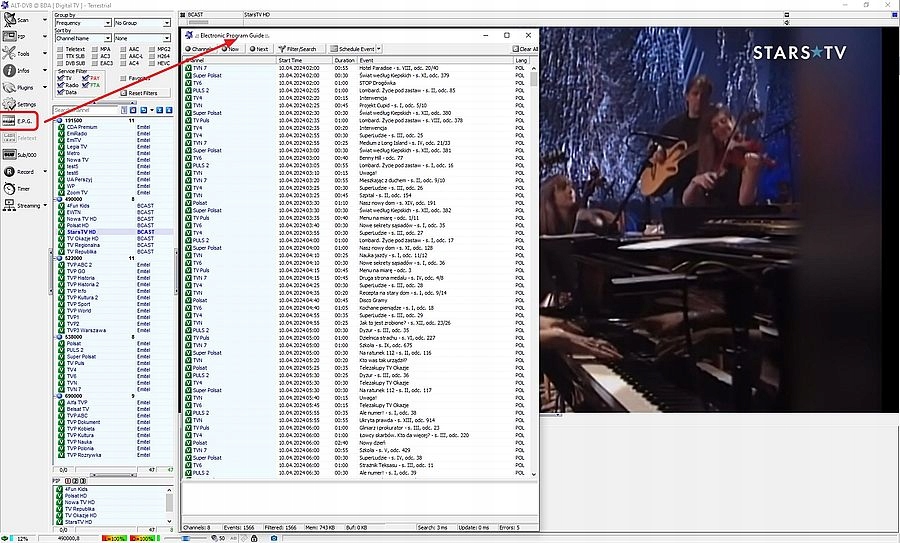Image resolution: width=900 pixels, height=543 pixels.
Task: Open the Streaming icon in sidebar
Action: tap(10, 205)
